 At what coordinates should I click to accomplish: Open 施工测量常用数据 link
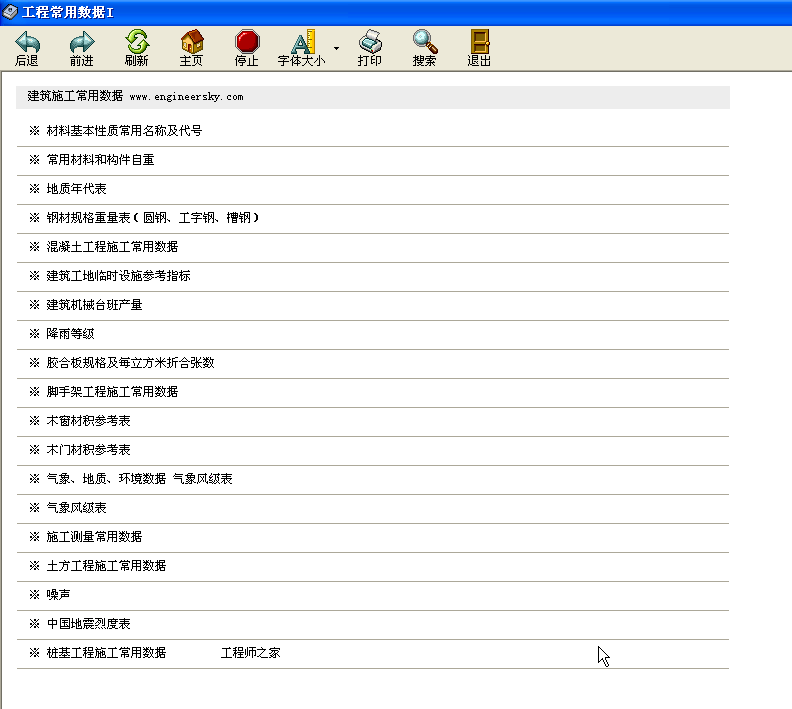tap(94, 537)
